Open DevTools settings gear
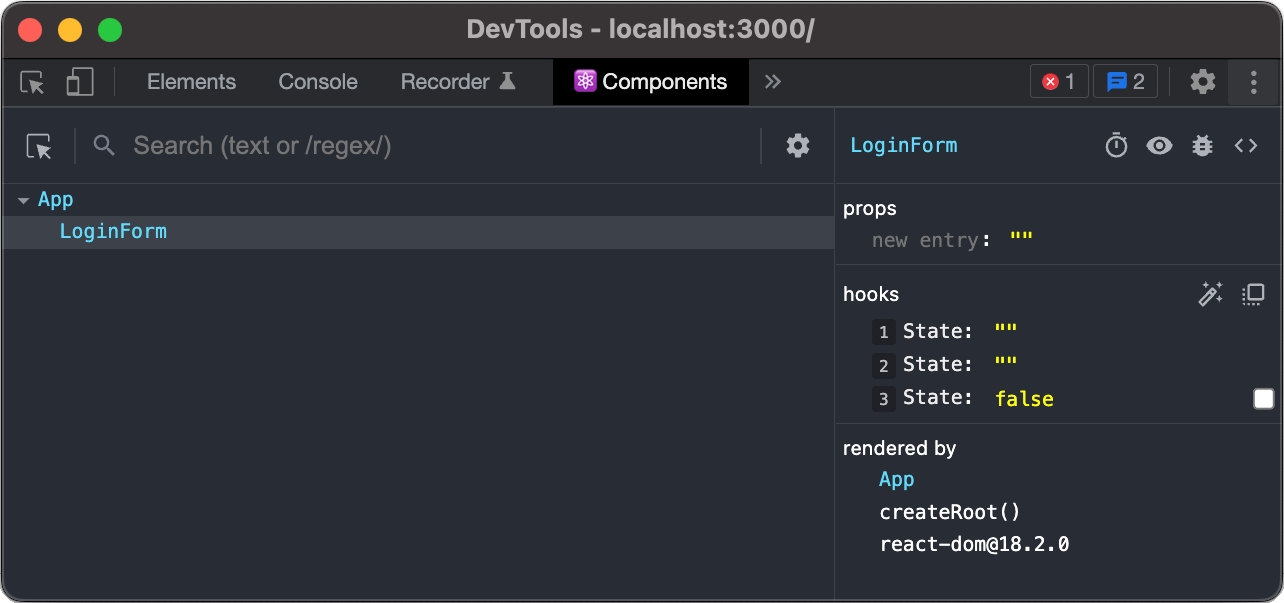Screen dimensions: 1284x603 (x=1202, y=82)
